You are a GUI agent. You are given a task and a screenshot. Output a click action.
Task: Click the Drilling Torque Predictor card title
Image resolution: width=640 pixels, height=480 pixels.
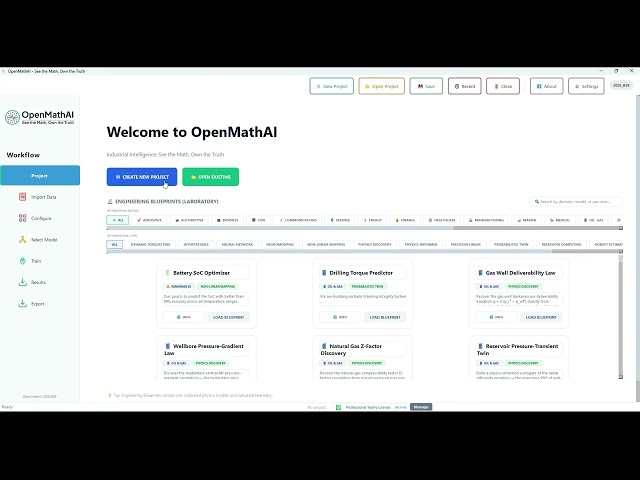pyautogui.click(x=361, y=273)
